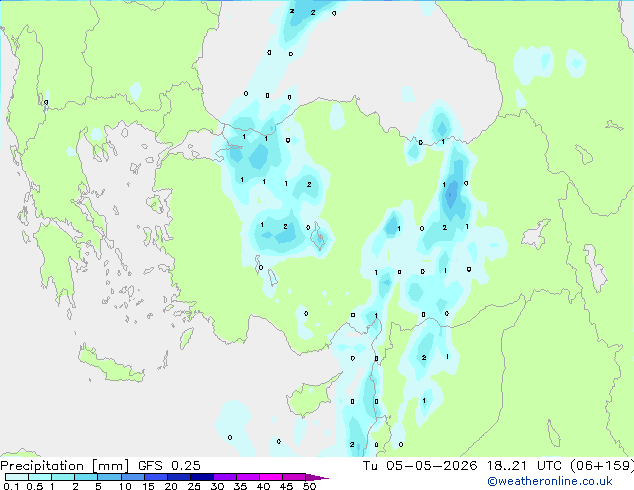Click the 30–35 mm purple swatch
634x490 pixels.
pyautogui.click(x=224, y=477)
